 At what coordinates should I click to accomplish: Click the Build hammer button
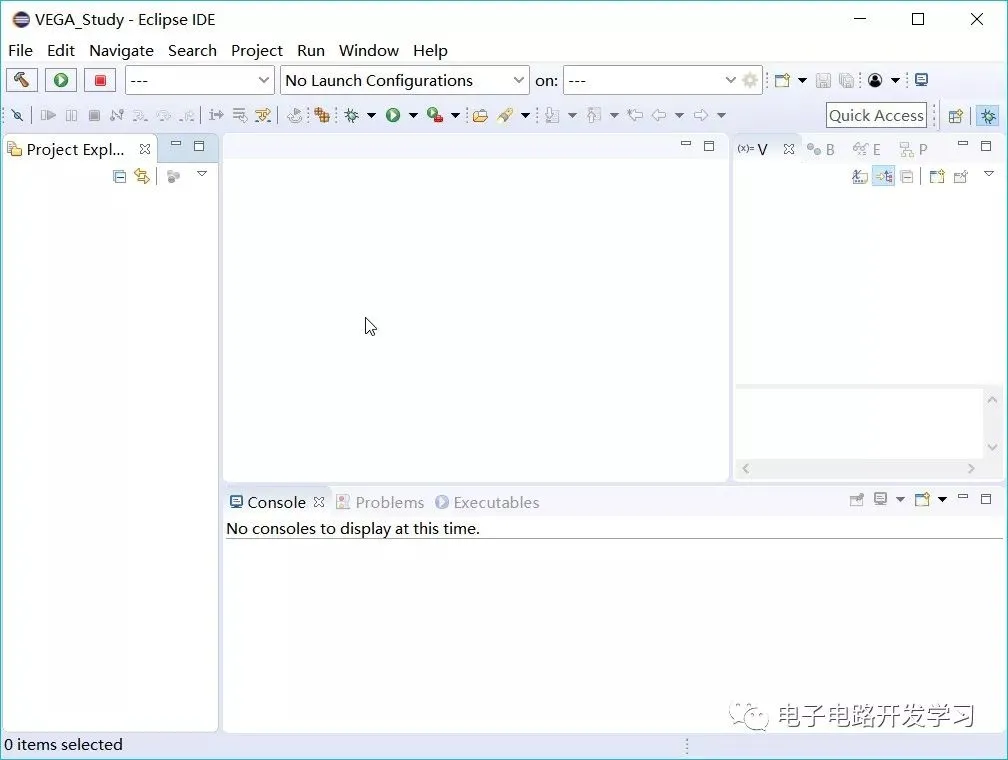21,80
